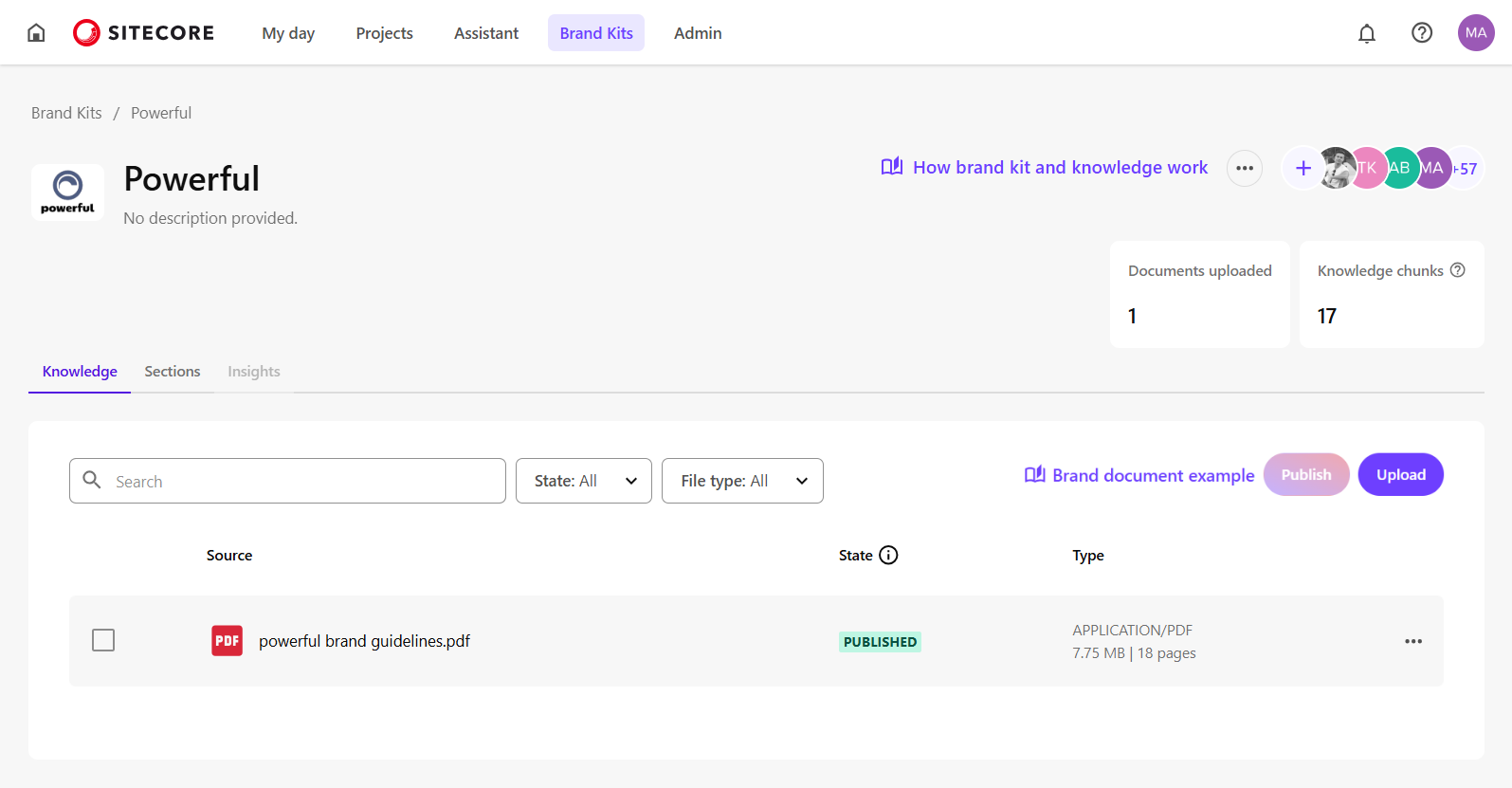Viewport: 1512px width, 788px height.
Task: Click the Powerful brand kit logo
Action: point(67,192)
